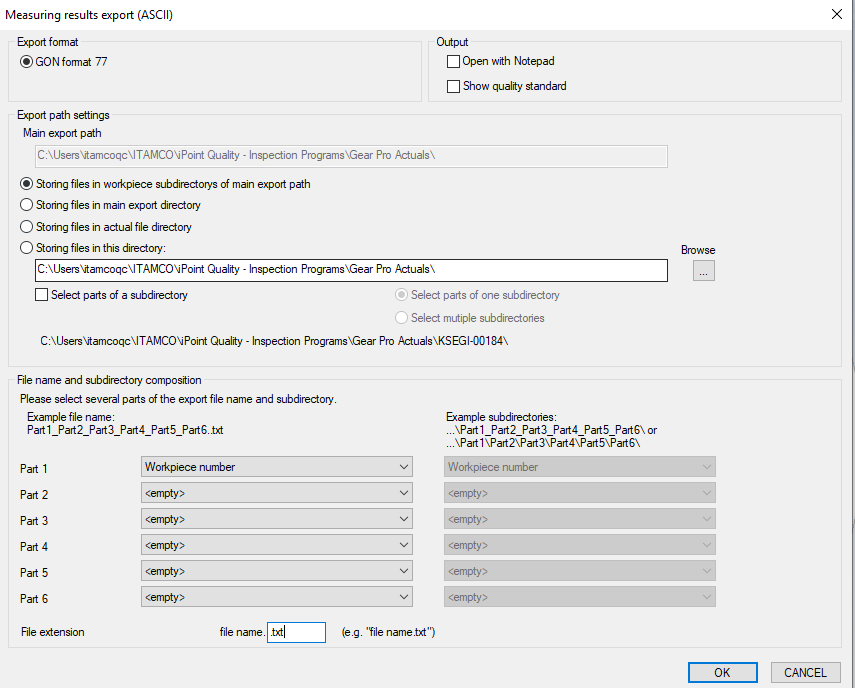Enable Open with Notepad checkbox
855x688 pixels.
(454, 62)
